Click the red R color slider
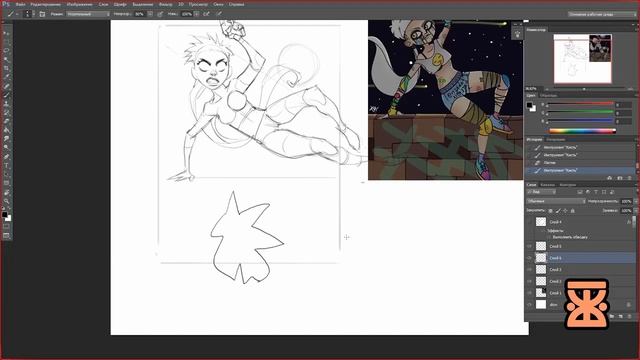 580,104
